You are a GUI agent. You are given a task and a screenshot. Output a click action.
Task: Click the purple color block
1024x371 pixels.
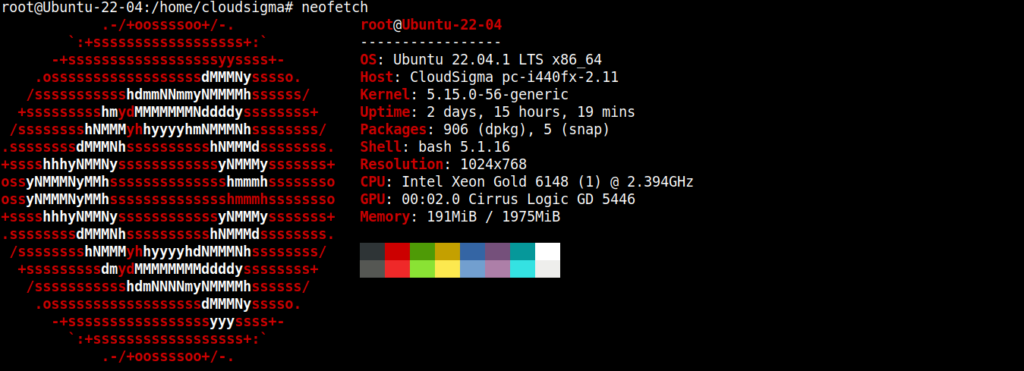click(498, 251)
